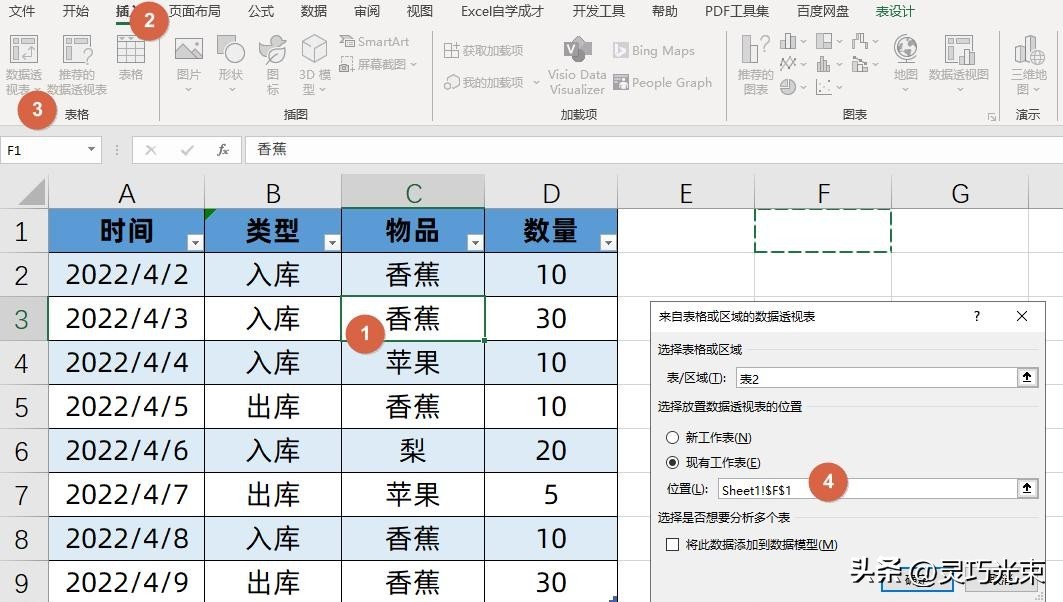Click the 位置 location input field
The height and width of the screenshot is (602, 1063).
[865, 489]
